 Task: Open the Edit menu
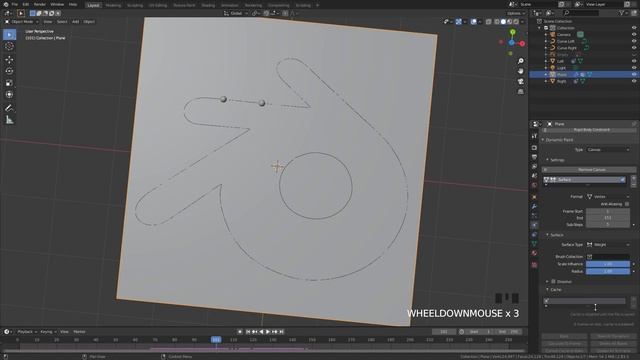[26, 4]
